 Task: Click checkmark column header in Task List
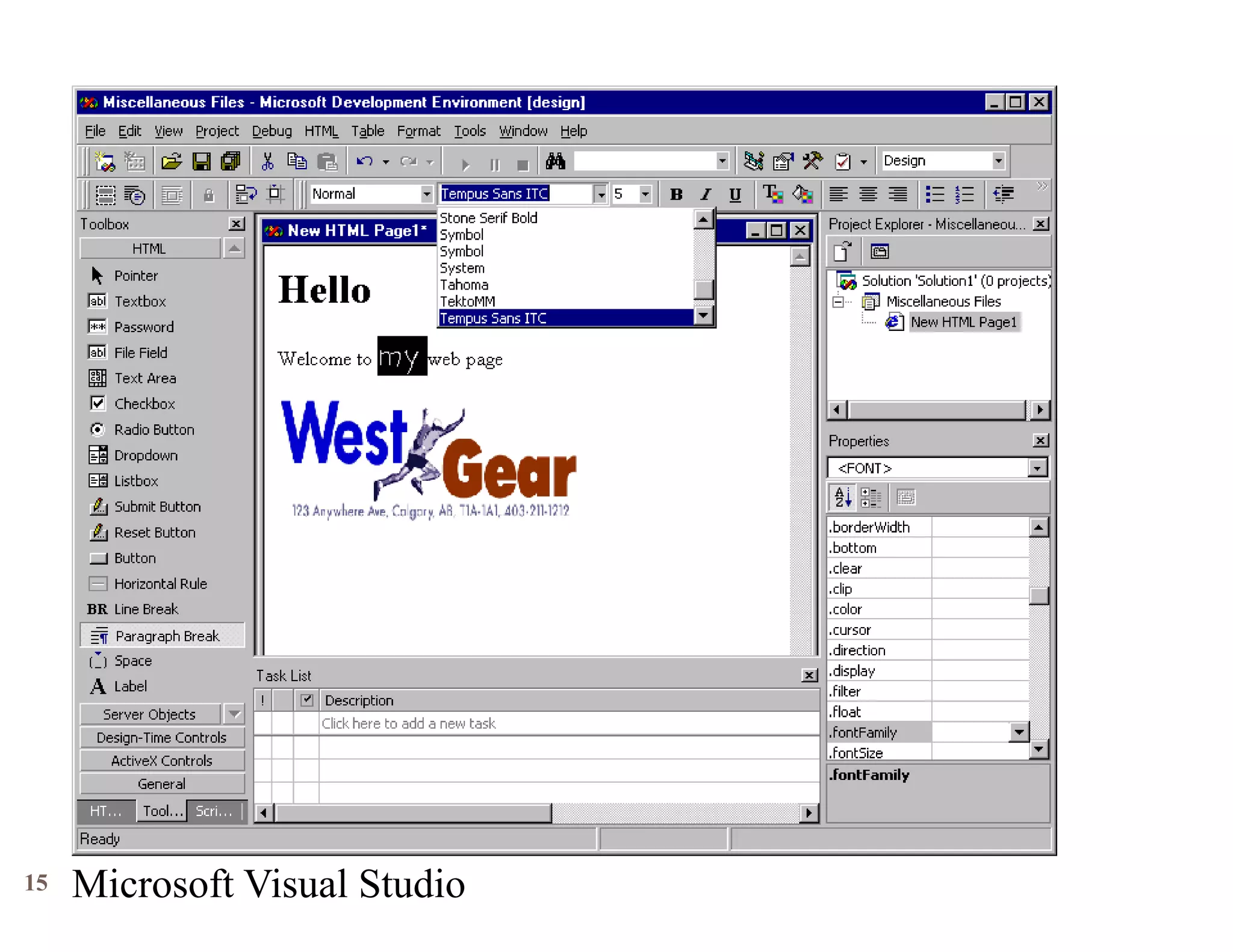pos(306,700)
